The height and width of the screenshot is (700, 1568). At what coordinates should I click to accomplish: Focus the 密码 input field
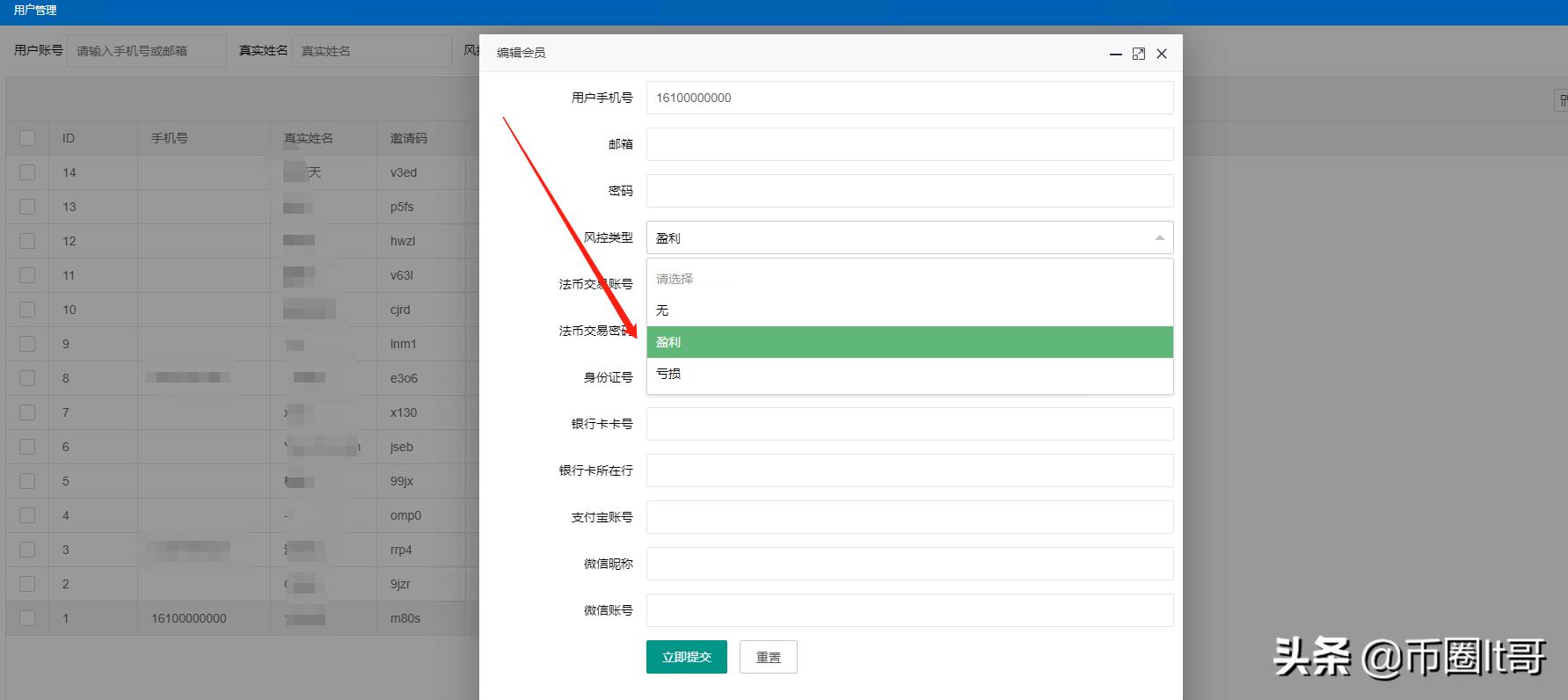[910, 191]
